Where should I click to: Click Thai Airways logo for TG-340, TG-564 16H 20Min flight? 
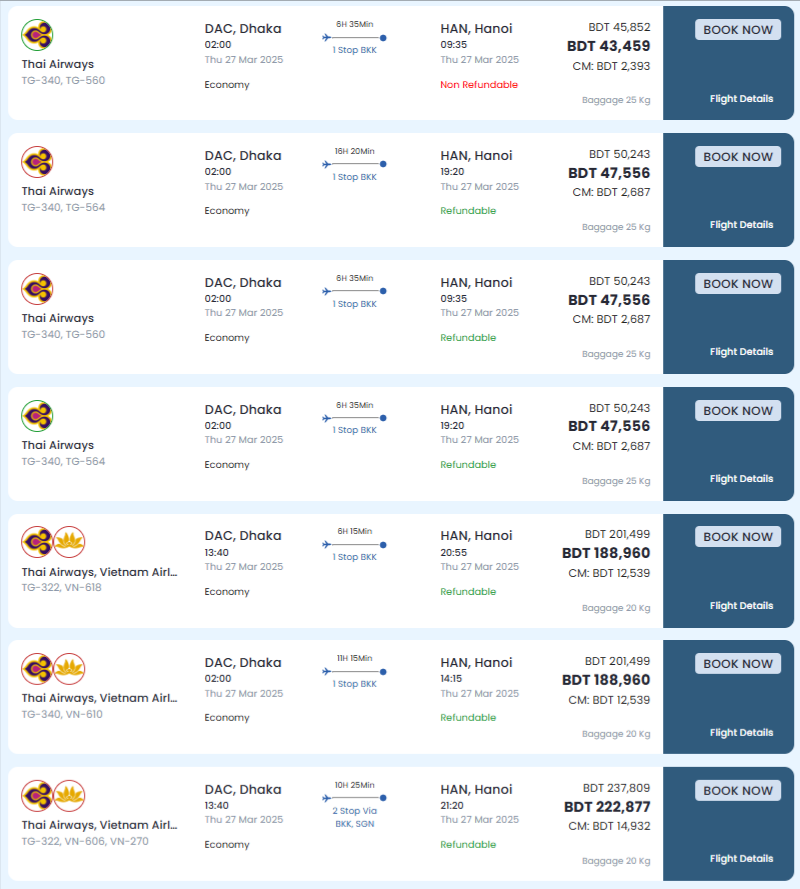tap(37, 162)
